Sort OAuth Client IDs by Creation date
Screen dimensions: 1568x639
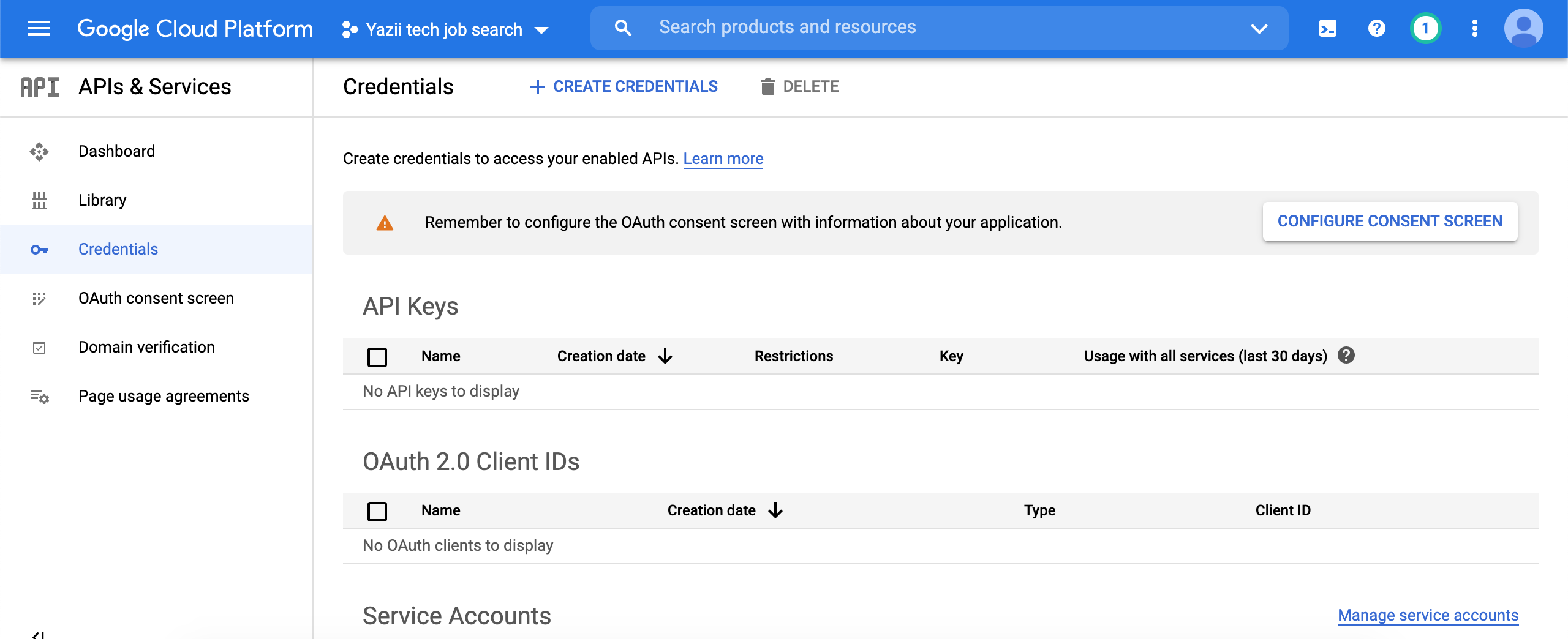pyautogui.click(x=725, y=510)
